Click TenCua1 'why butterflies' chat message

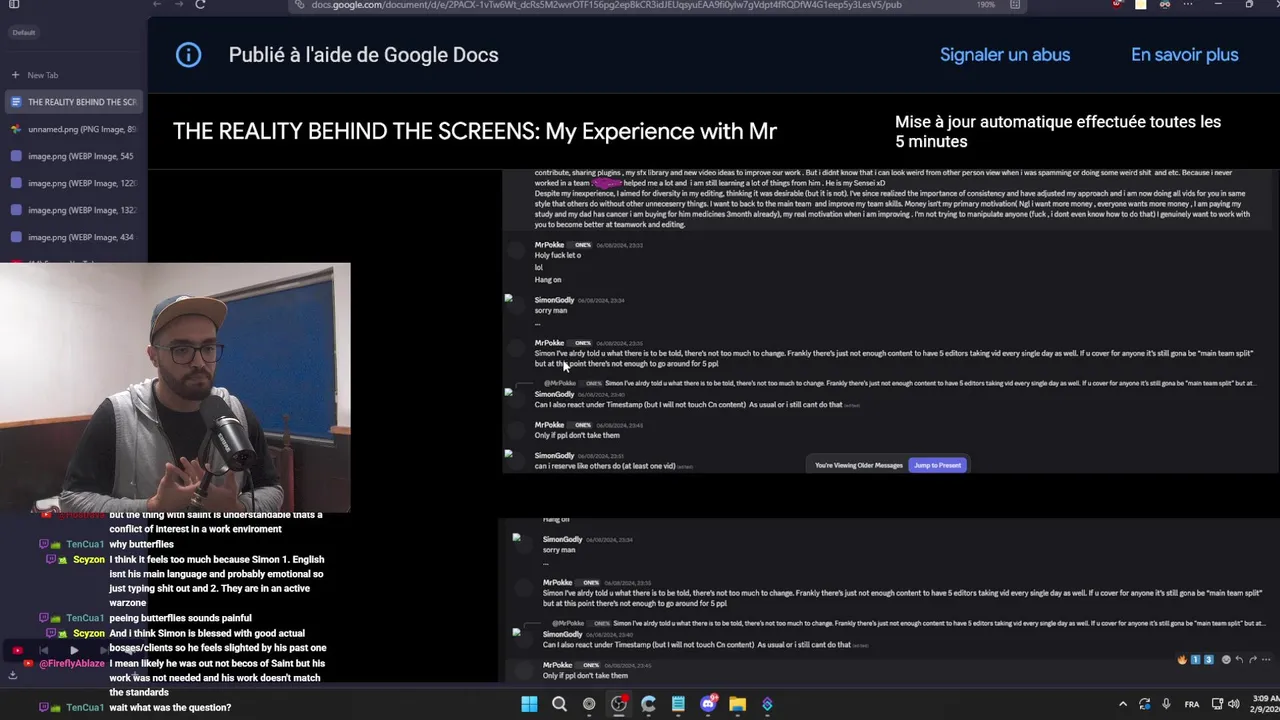141,544
